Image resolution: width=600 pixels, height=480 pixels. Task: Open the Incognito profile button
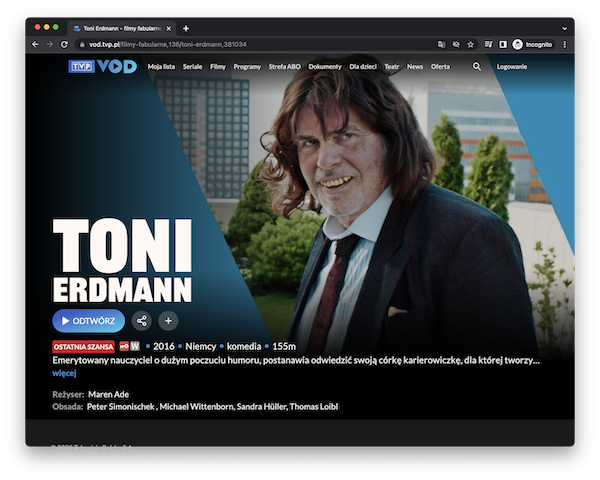[533, 45]
